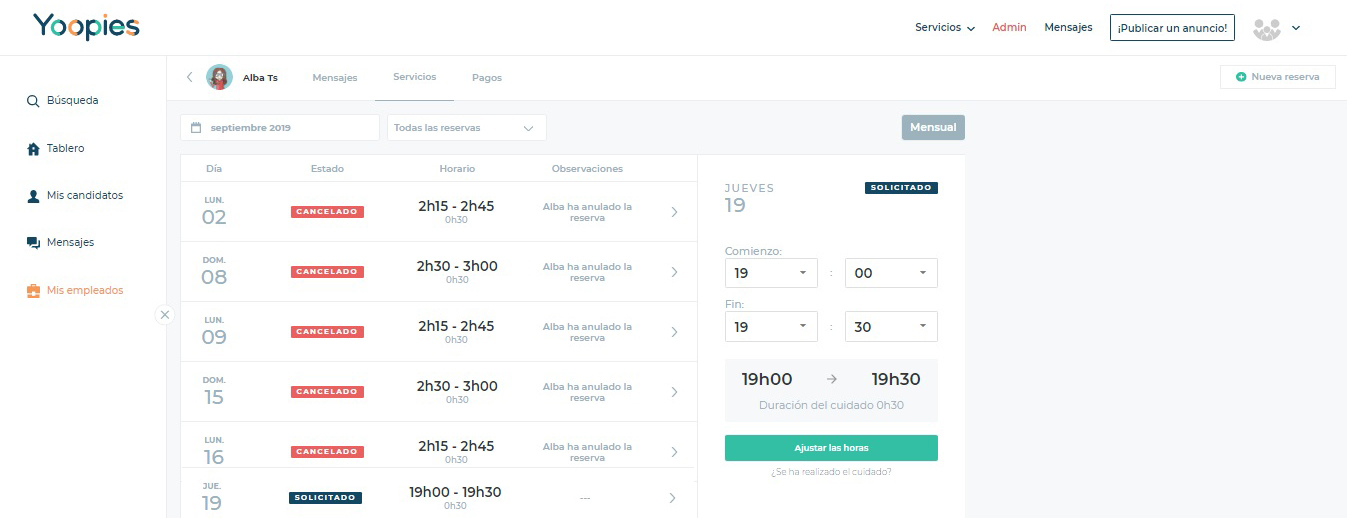The height and width of the screenshot is (518, 1347).
Task: Expand the Servicios dropdown in header
Action: pos(945,28)
